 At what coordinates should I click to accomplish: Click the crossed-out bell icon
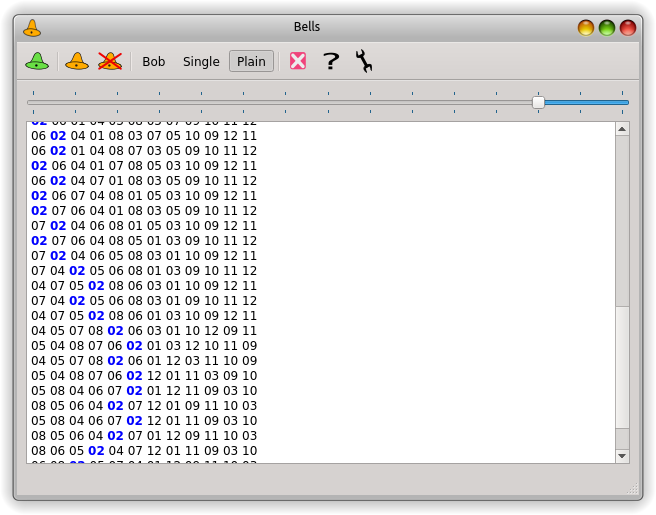(x=110, y=61)
